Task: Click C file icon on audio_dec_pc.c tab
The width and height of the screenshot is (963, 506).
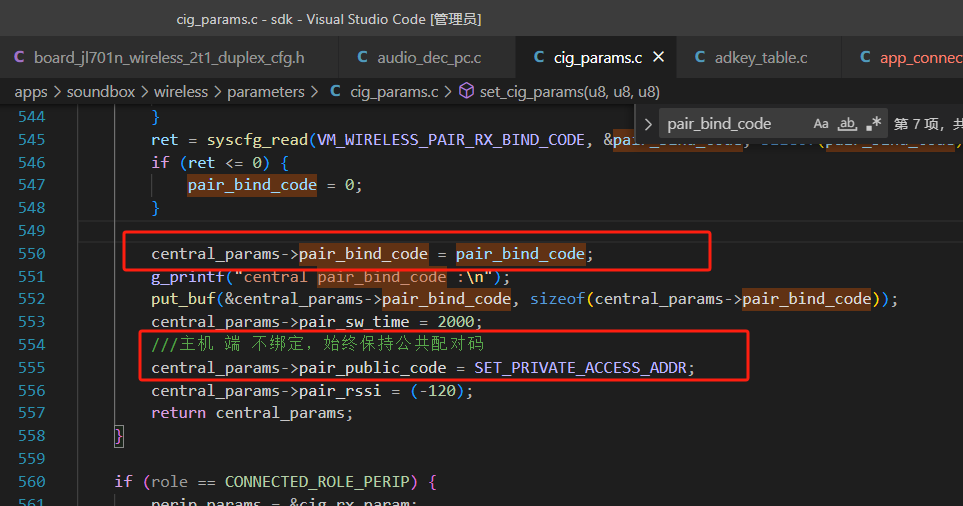Action: (x=362, y=57)
